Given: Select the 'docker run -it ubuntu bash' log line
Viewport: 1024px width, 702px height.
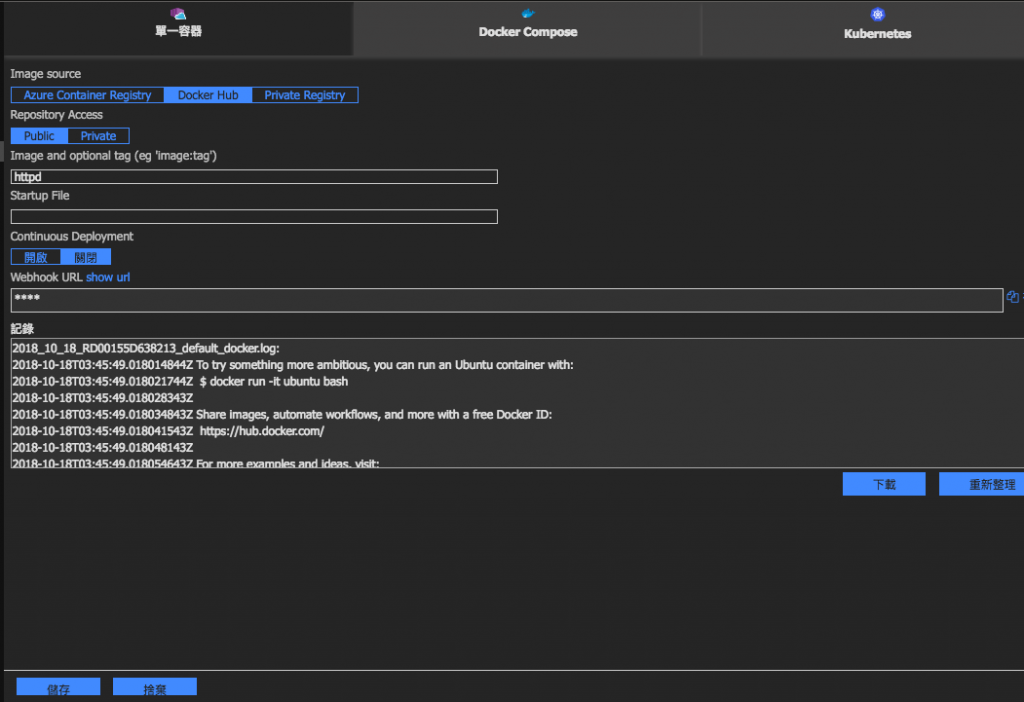Looking at the screenshot, I should coord(180,381).
